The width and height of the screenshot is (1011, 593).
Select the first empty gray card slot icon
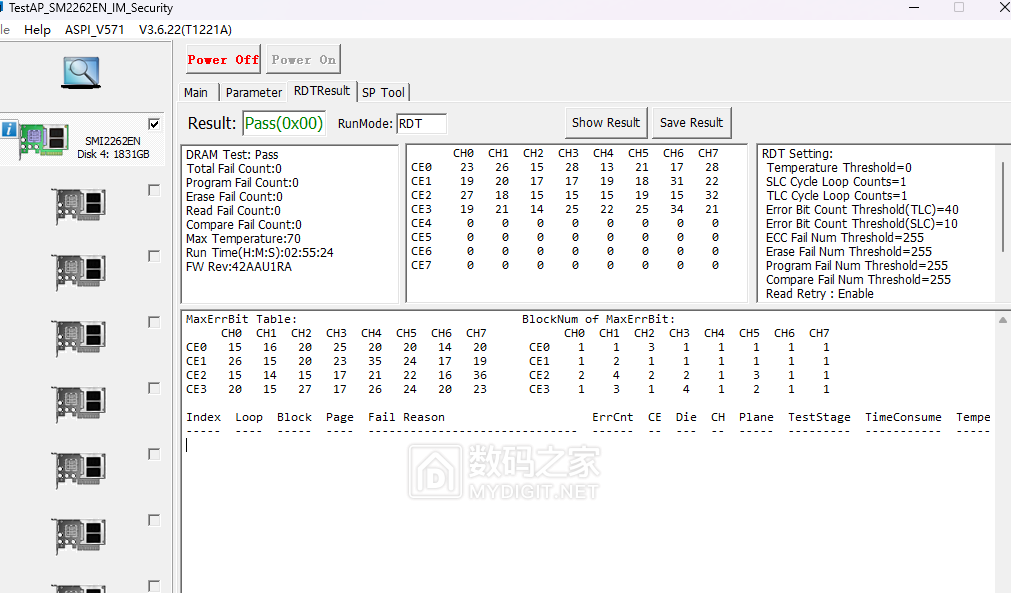tap(80, 205)
